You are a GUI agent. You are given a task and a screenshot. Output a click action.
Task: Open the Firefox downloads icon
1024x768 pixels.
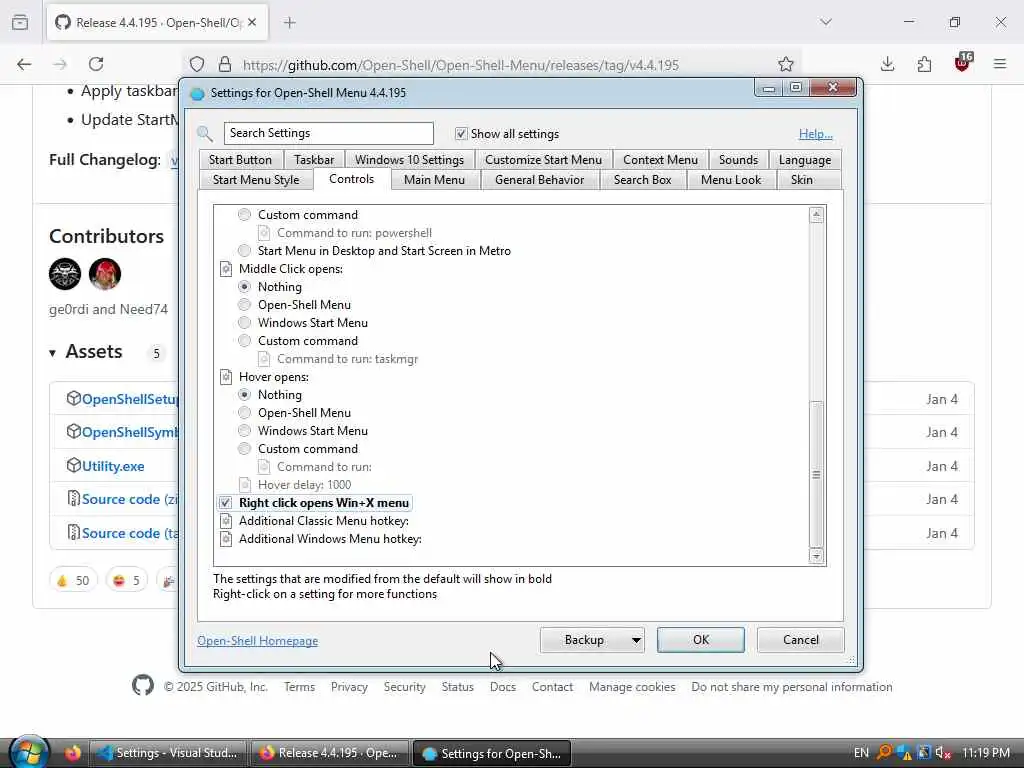(887, 64)
